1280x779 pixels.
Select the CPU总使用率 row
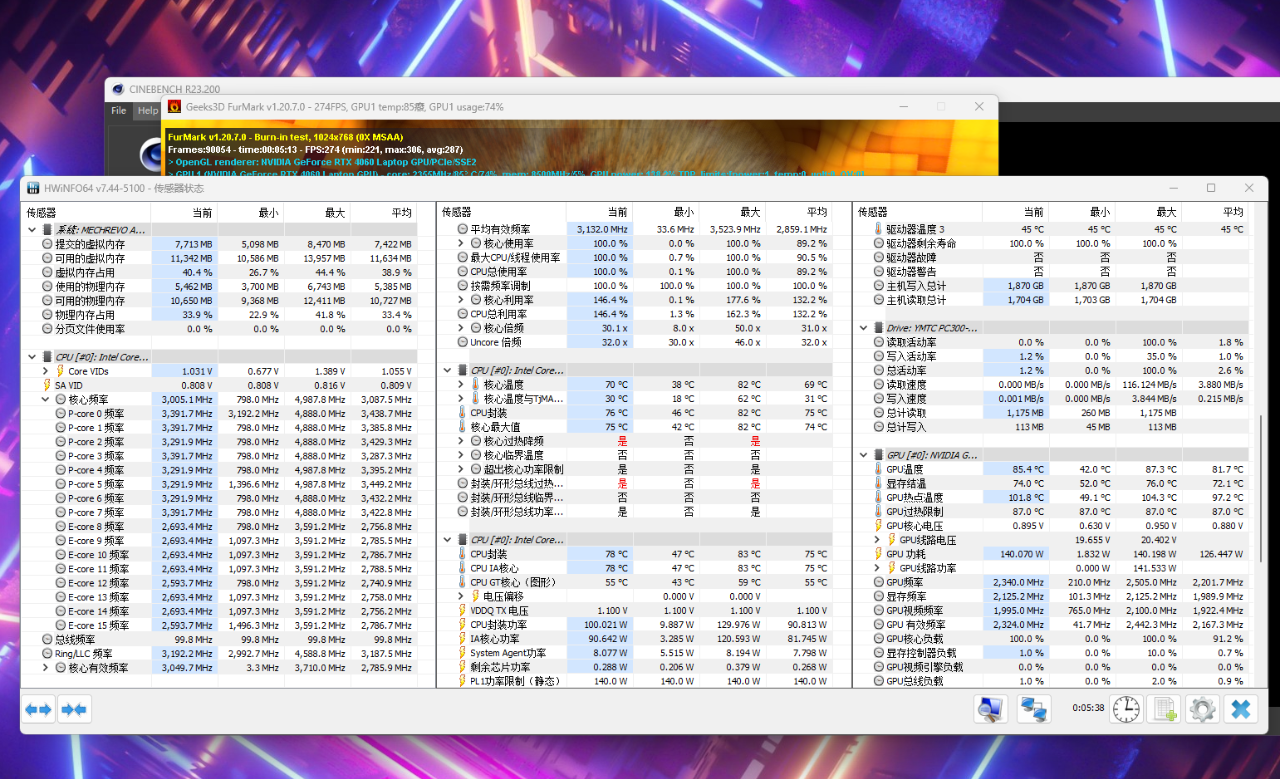pyautogui.click(x=634, y=272)
